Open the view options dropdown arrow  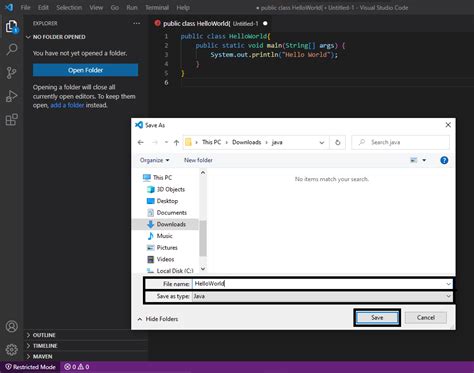(x=424, y=160)
